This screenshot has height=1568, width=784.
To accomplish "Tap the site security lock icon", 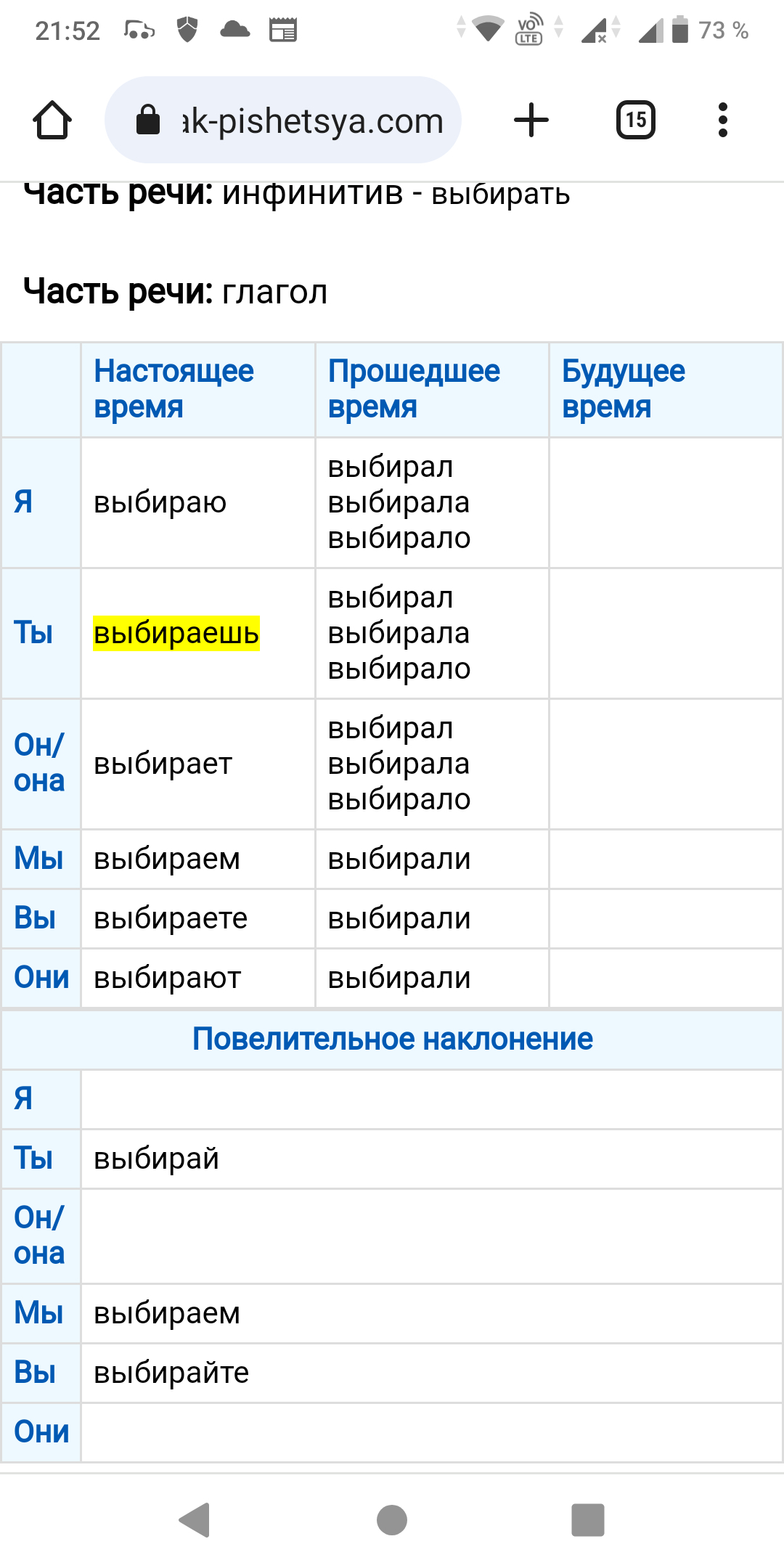I will [x=148, y=120].
